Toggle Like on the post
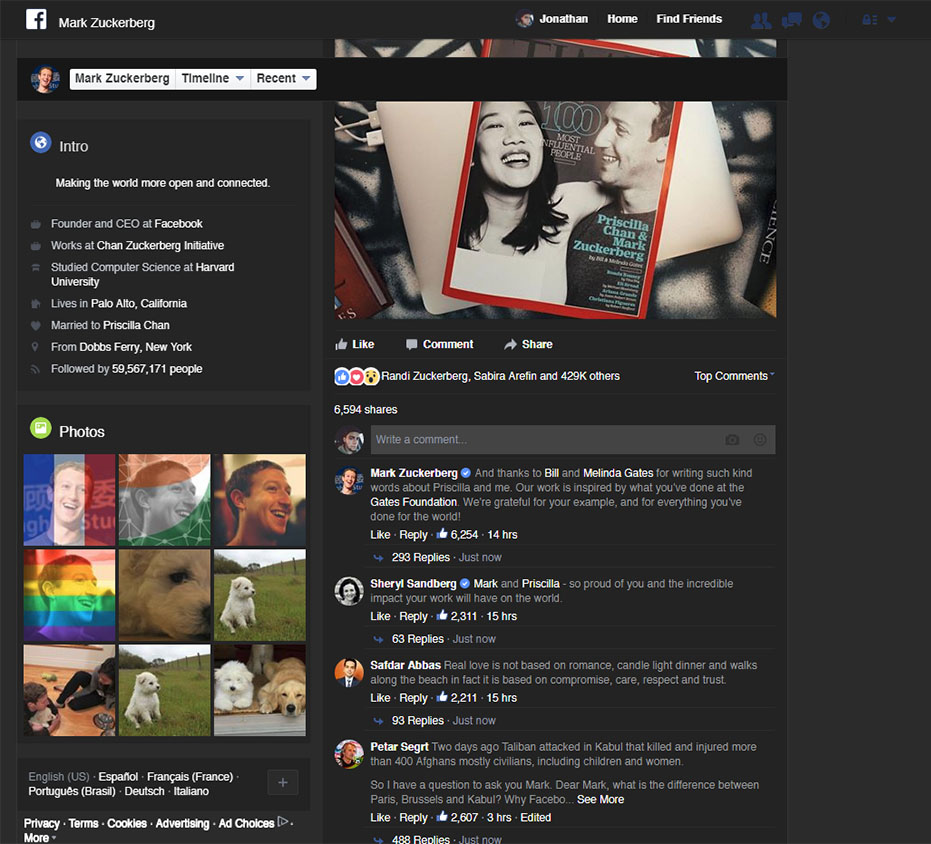Viewport: 931px width, 844px height. coord(354,344)
